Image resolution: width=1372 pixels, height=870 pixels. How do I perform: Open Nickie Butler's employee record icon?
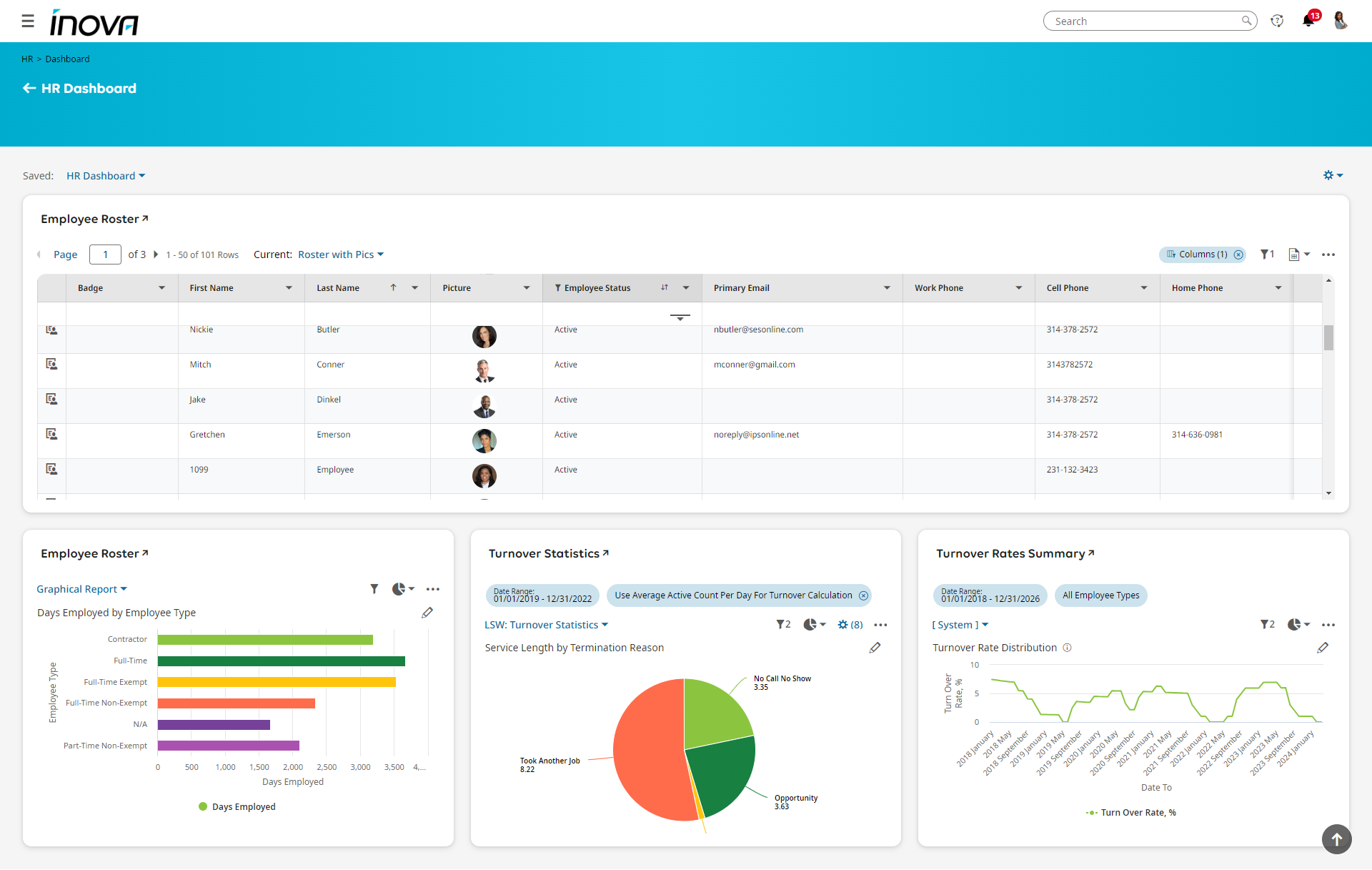(x=51, y=330)
